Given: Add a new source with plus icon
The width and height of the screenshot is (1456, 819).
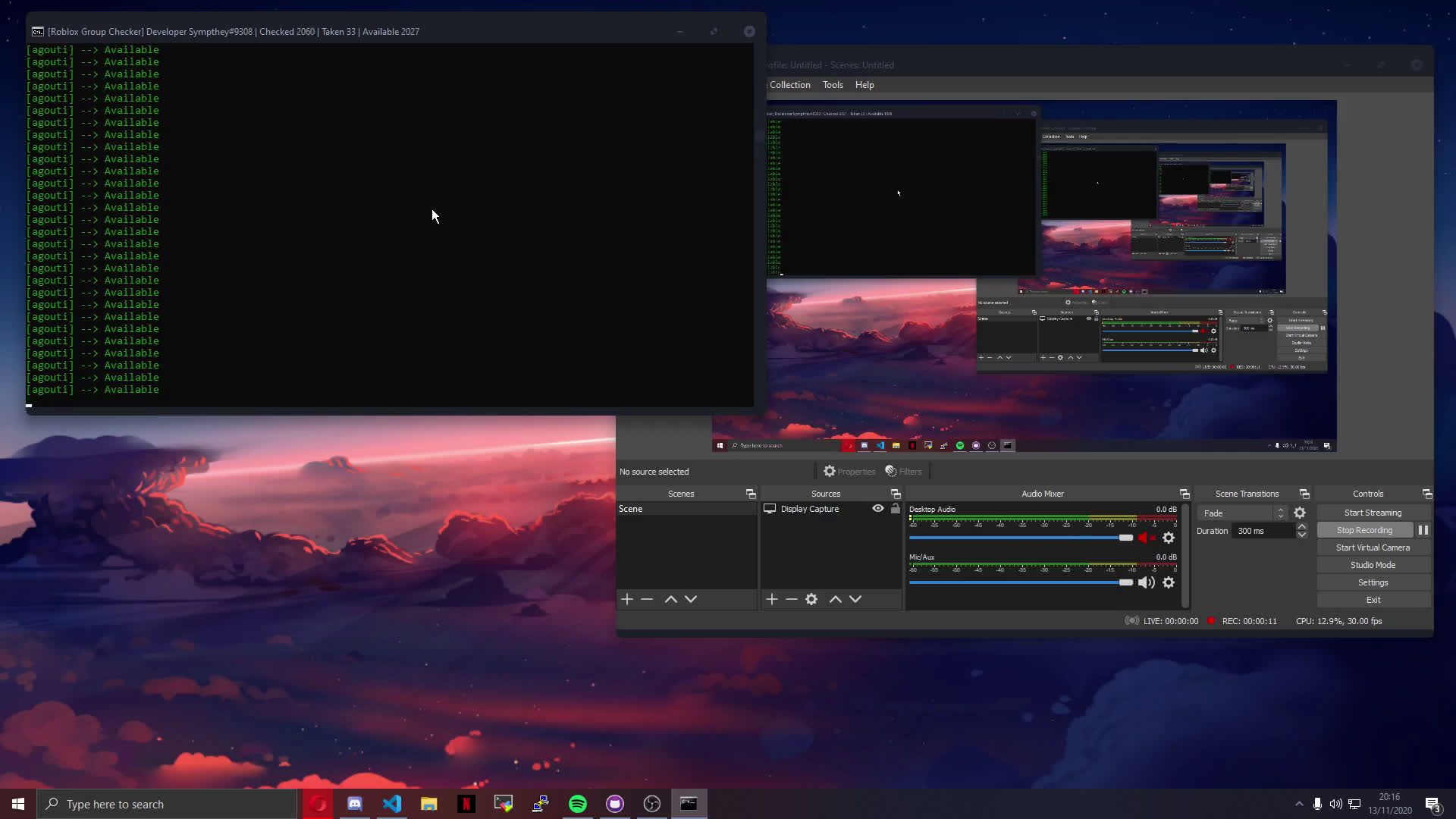Looking at the screenshot, I should click(772, 599).
